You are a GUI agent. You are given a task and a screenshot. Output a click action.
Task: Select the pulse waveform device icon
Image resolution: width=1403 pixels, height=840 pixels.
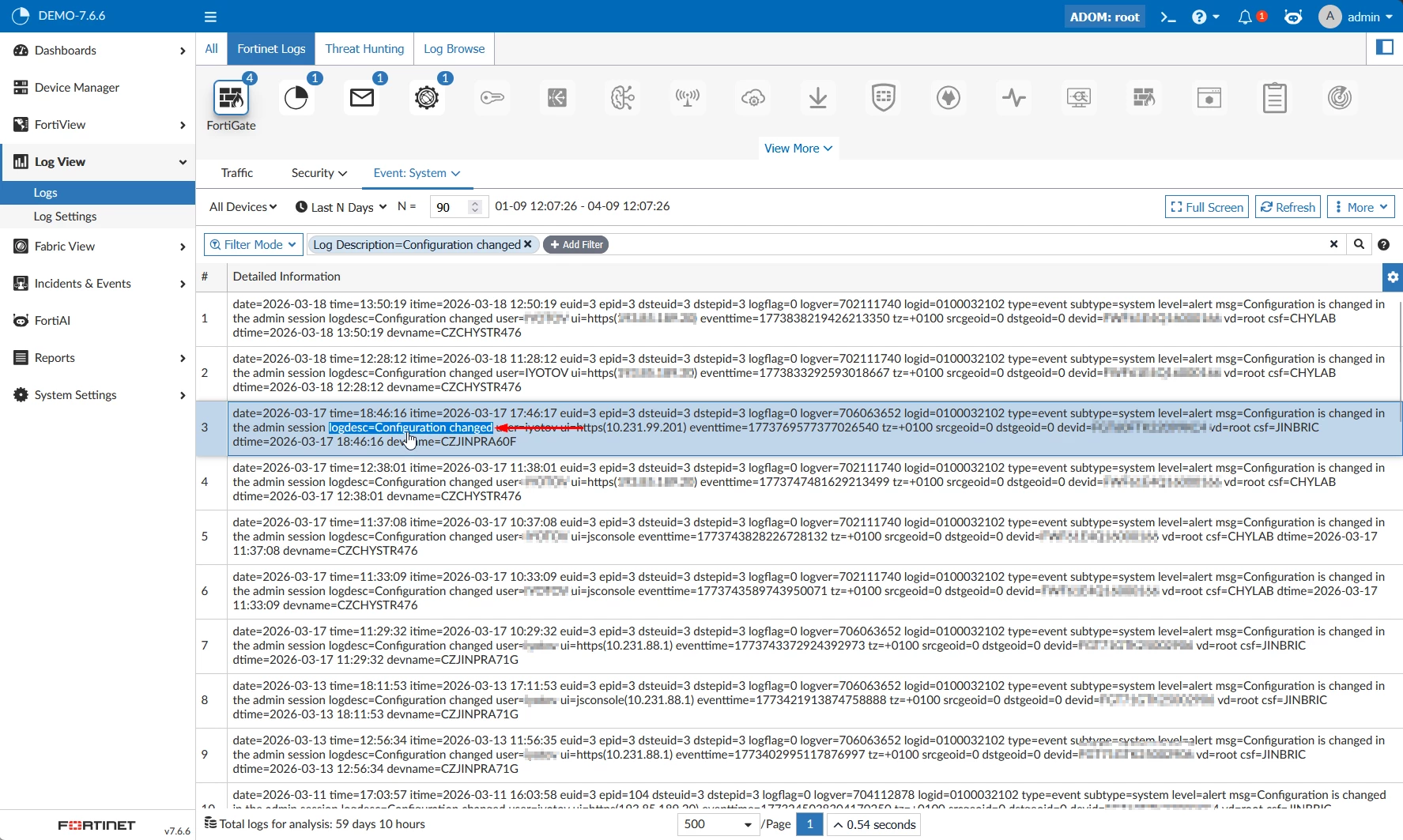tap(1014, 98)
